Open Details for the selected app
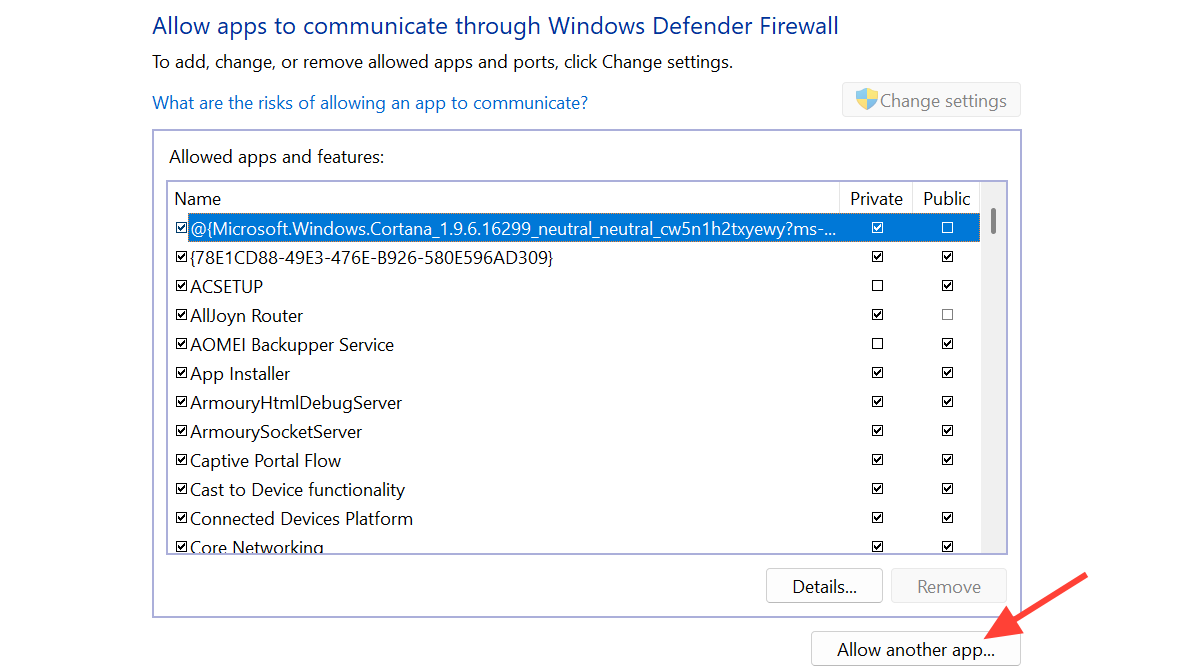 point(824,587)
